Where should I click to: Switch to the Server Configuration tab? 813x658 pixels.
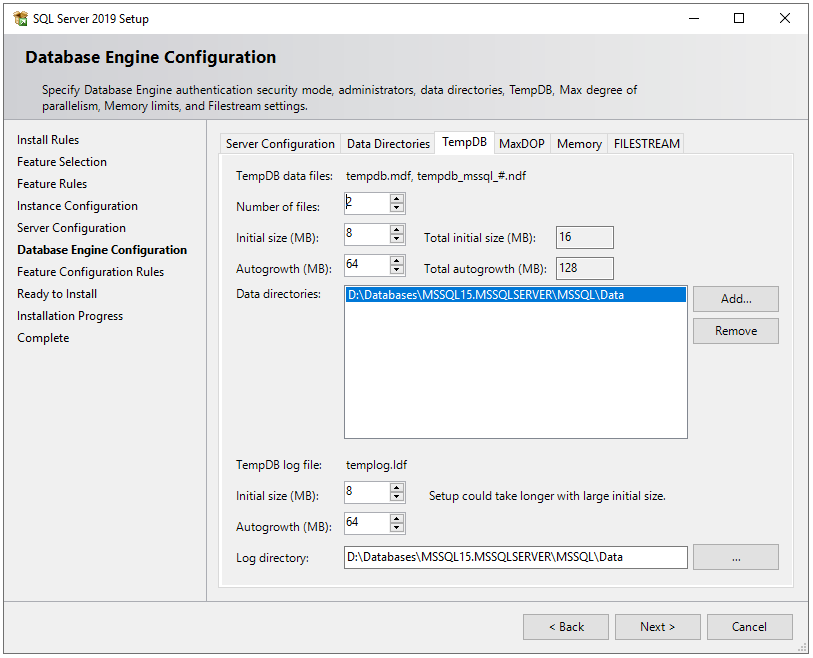click(280, 144)
